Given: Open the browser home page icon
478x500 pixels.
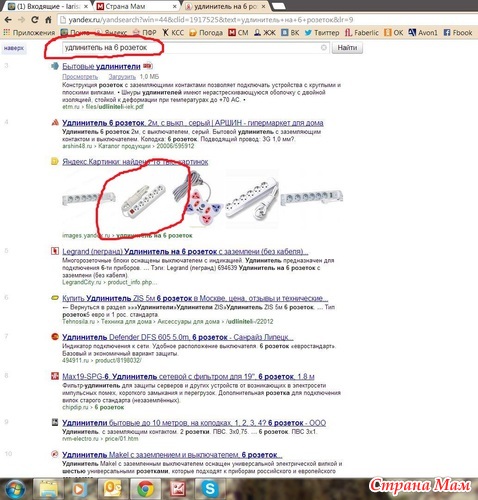Looking at the screenshot, I should (x=48, y=20).
